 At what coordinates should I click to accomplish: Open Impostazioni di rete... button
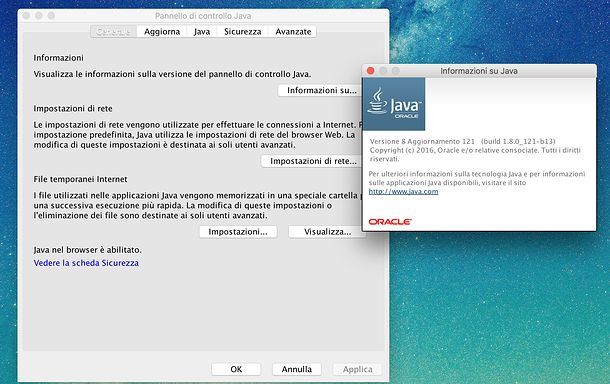point(313,161)
